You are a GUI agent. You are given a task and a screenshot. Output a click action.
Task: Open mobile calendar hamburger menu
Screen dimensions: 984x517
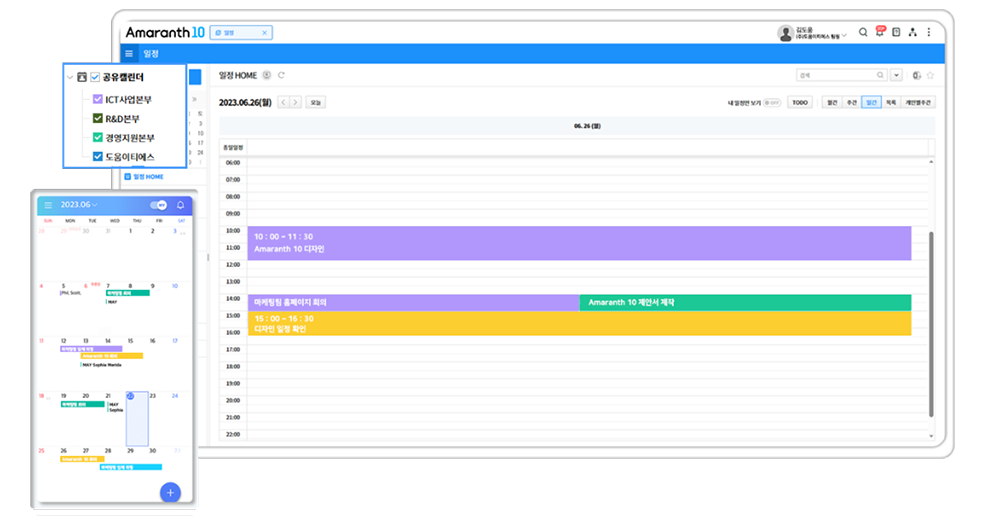click(x=48, y=205)
